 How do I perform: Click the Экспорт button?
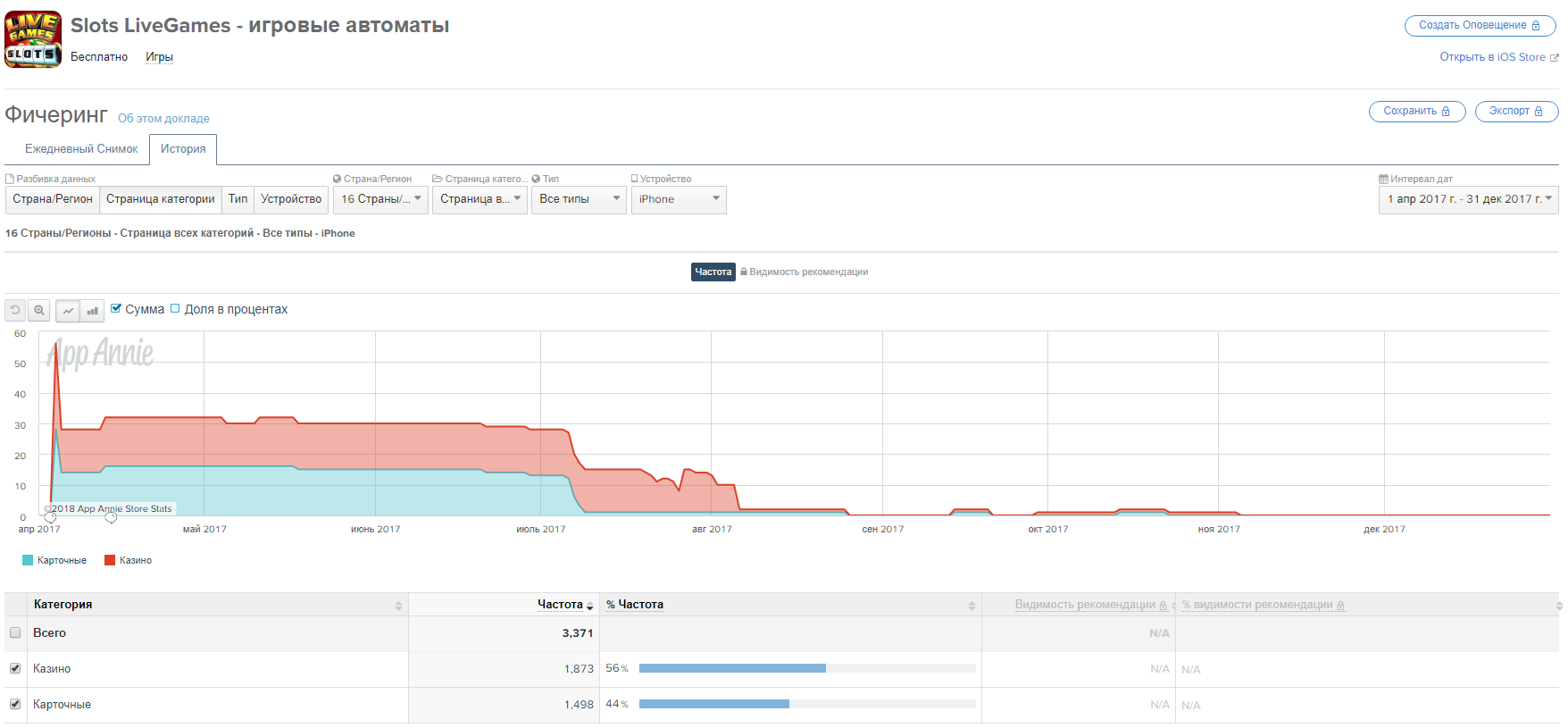tap(1515, 112)
